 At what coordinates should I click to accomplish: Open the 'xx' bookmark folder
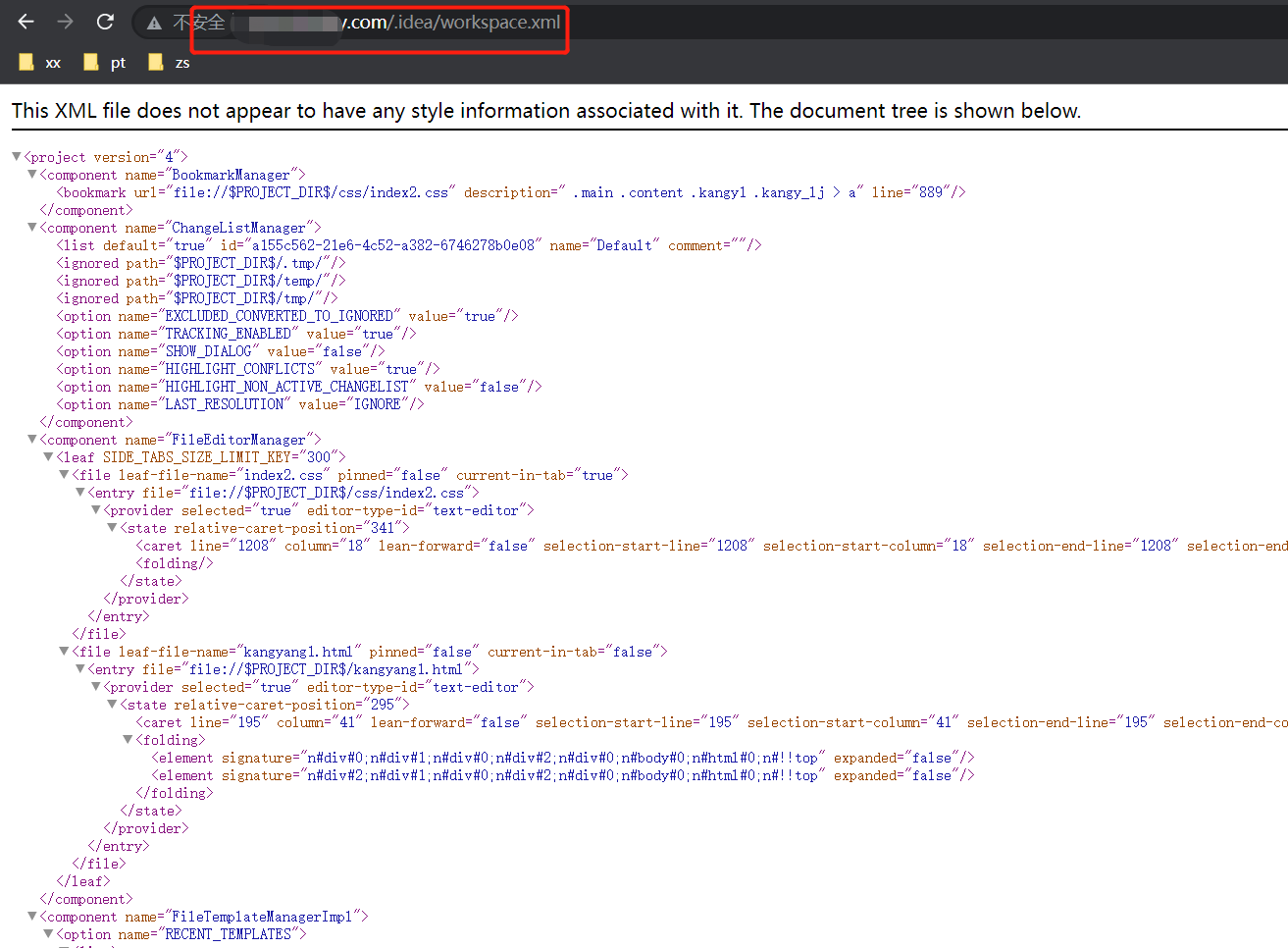pos(40,63)
